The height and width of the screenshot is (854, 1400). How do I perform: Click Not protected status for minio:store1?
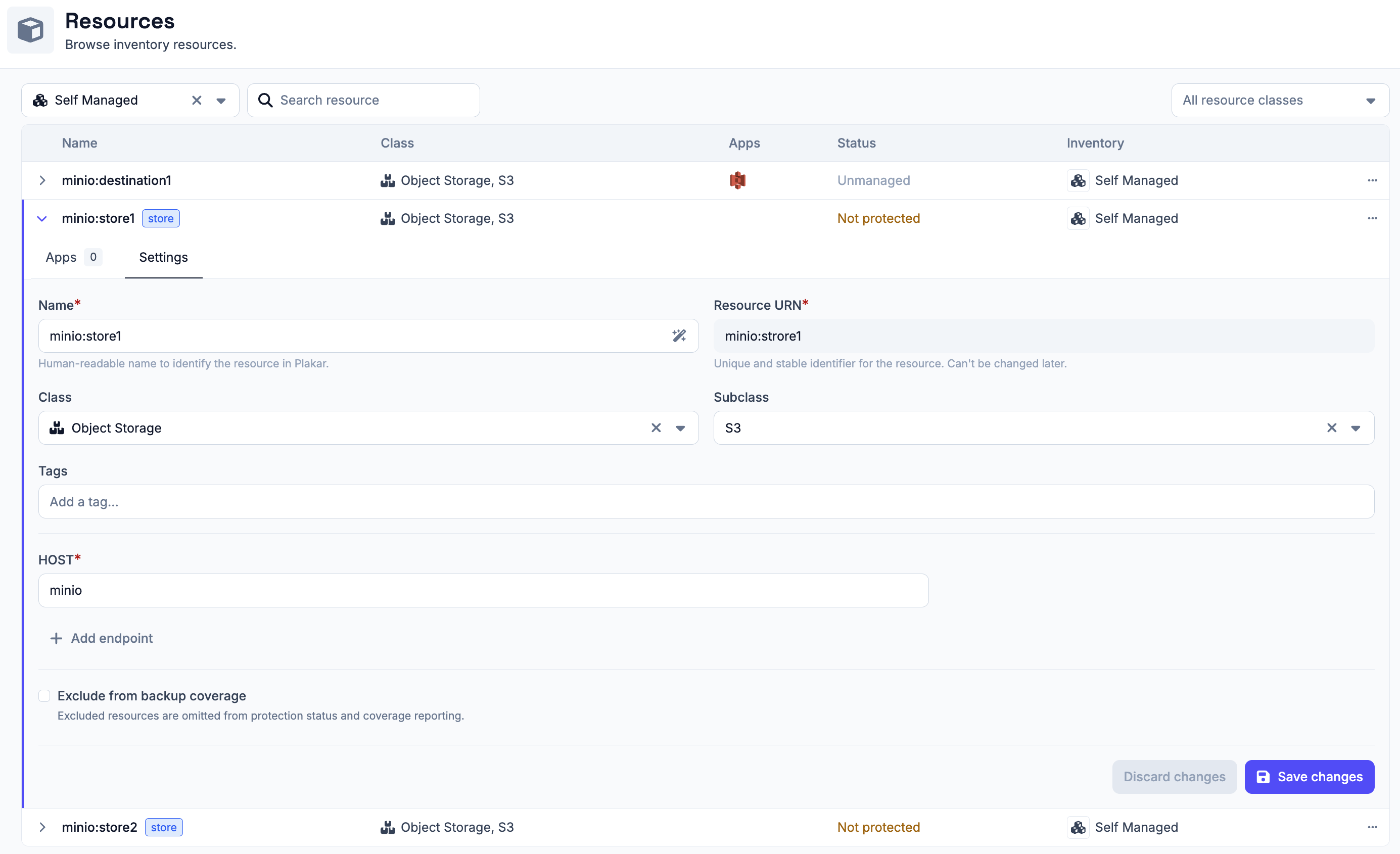click(x=878, y=218)
